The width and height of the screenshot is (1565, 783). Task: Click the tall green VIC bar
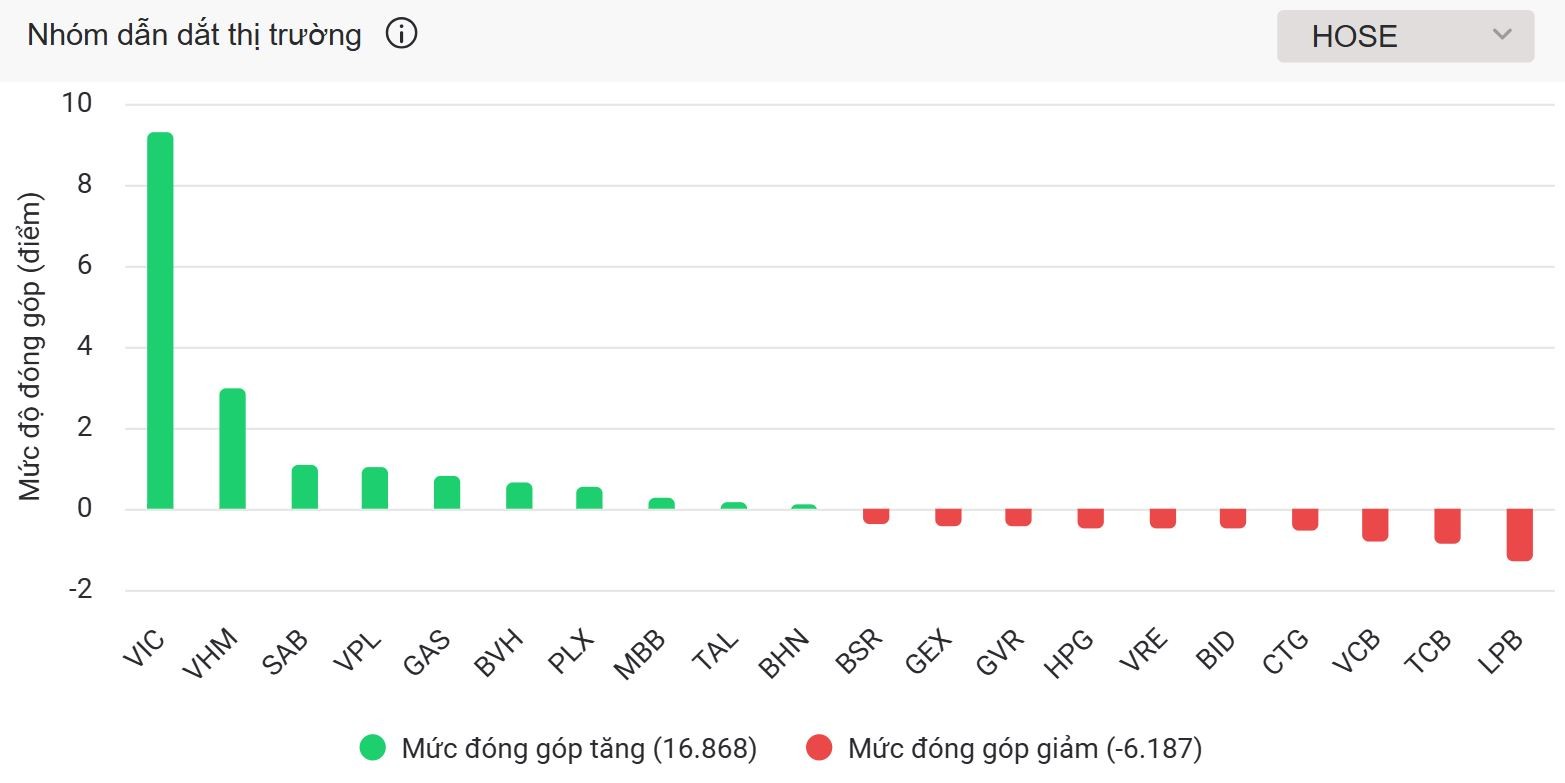pos(160,320)
